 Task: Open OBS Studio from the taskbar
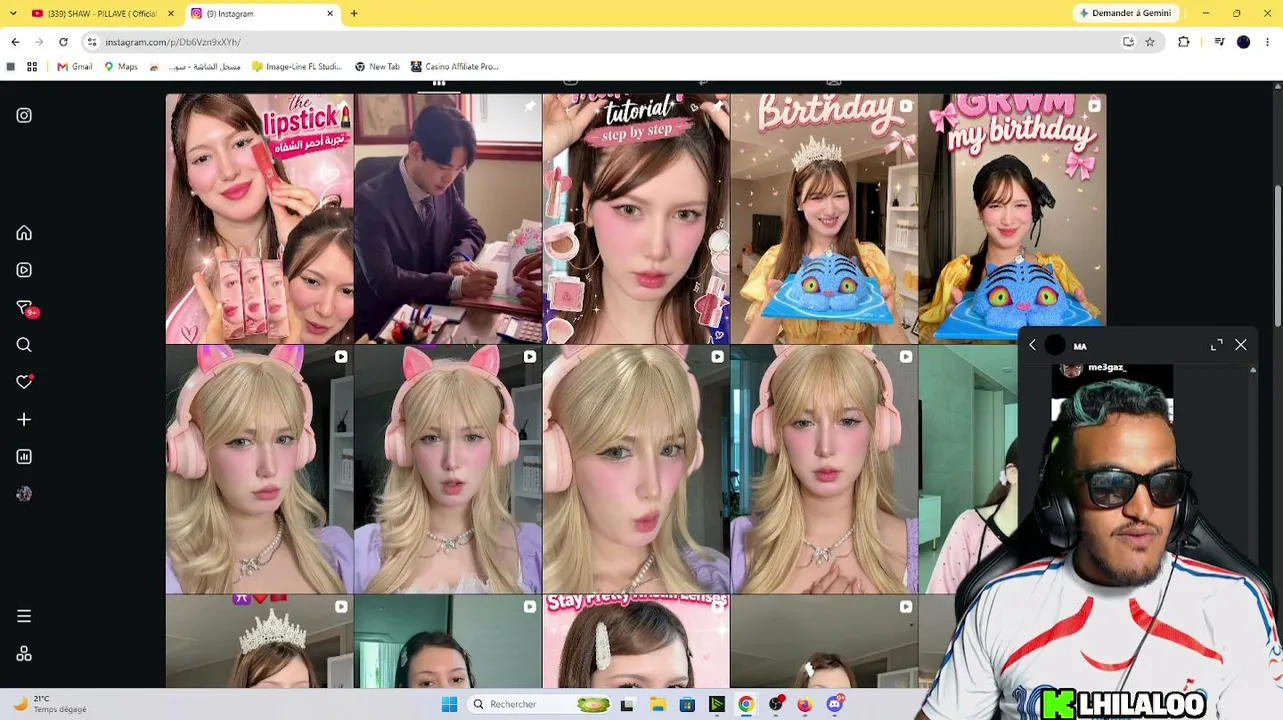tap(776, 704)
